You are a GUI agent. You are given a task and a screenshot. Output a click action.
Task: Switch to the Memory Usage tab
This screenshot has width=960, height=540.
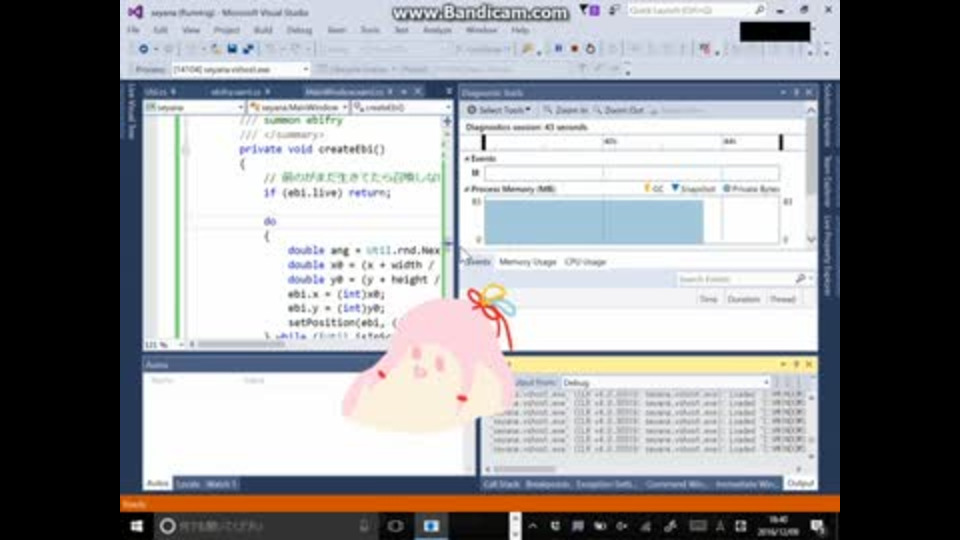(x=527, y=262)
